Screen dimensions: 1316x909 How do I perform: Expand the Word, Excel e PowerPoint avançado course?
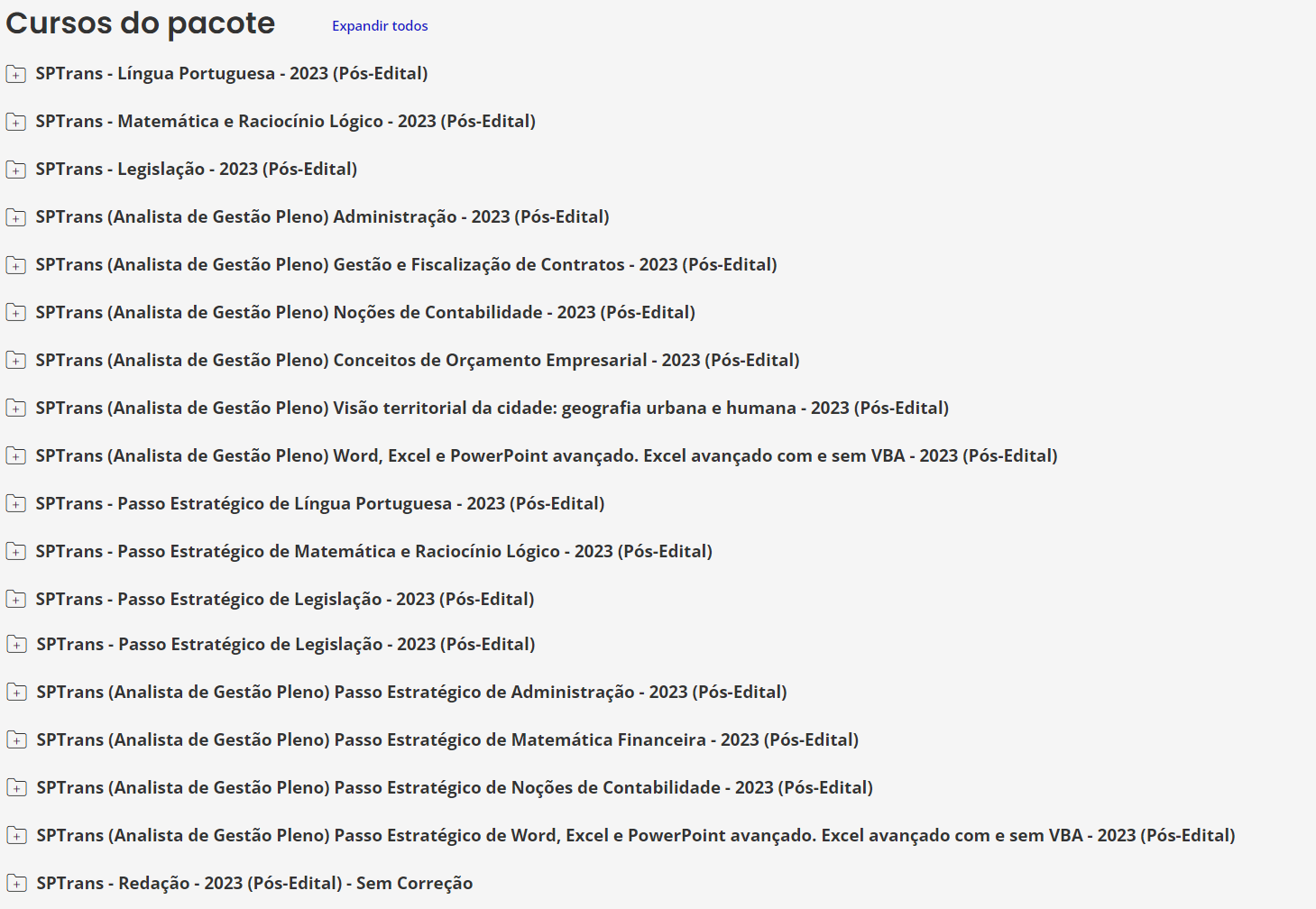pos(16,456)
